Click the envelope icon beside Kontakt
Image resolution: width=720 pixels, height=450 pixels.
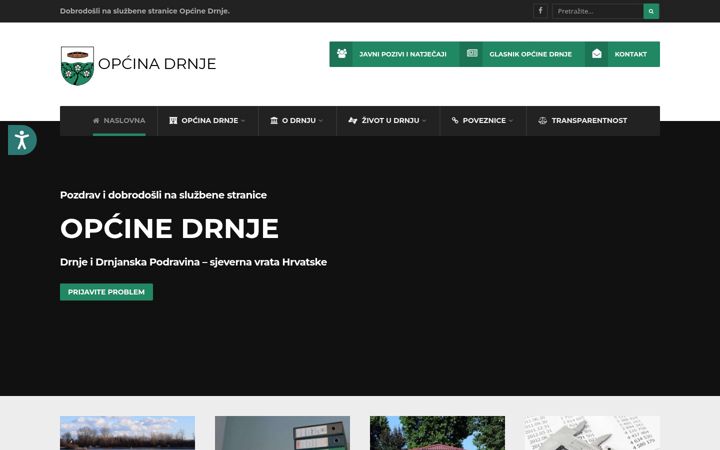point(596,54)
